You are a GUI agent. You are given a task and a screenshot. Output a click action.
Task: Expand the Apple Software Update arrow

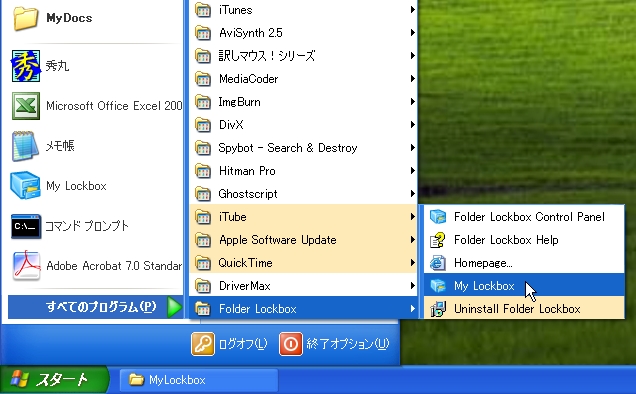[413, 239]
